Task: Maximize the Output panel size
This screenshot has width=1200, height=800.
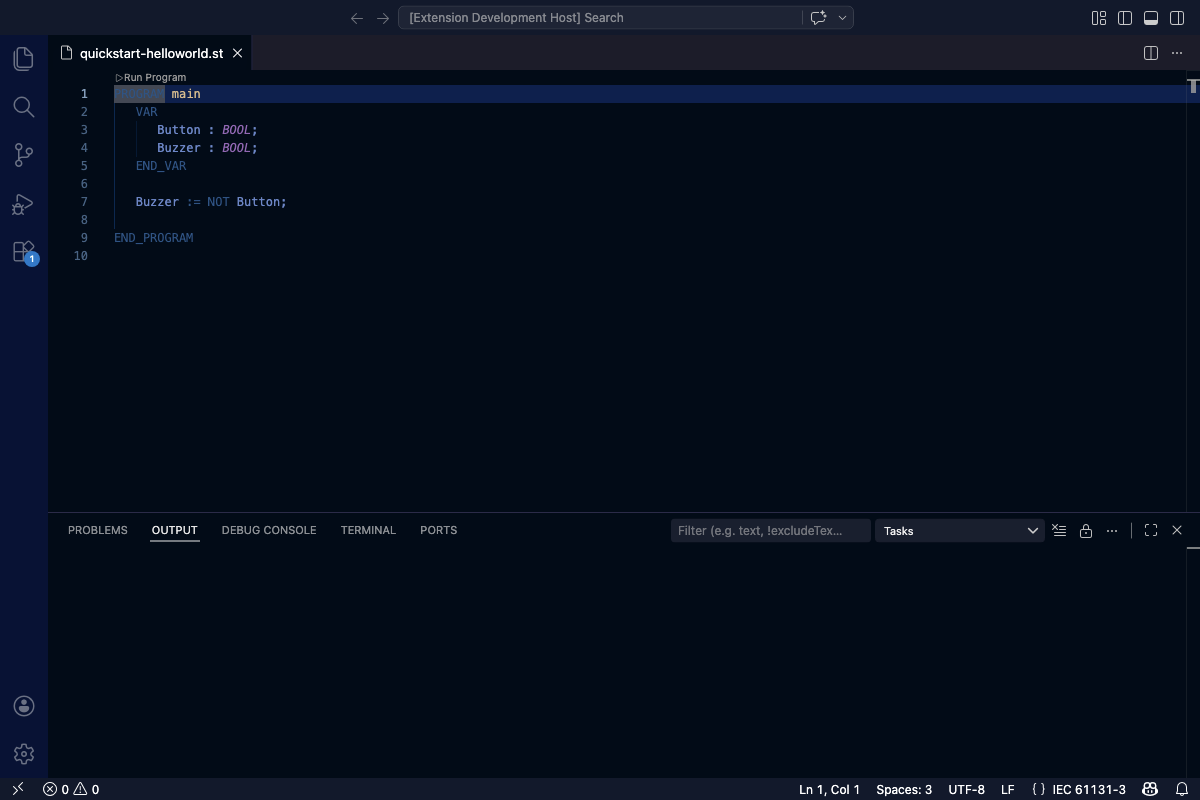Action: point(1150,530)
